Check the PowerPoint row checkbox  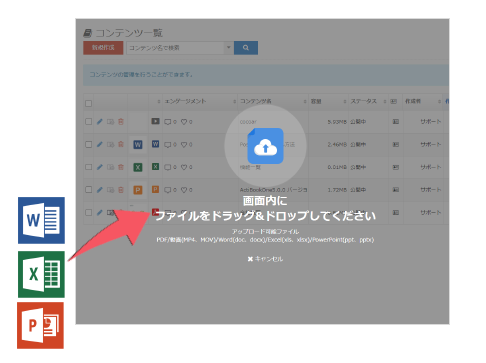[x=88, y=190]
